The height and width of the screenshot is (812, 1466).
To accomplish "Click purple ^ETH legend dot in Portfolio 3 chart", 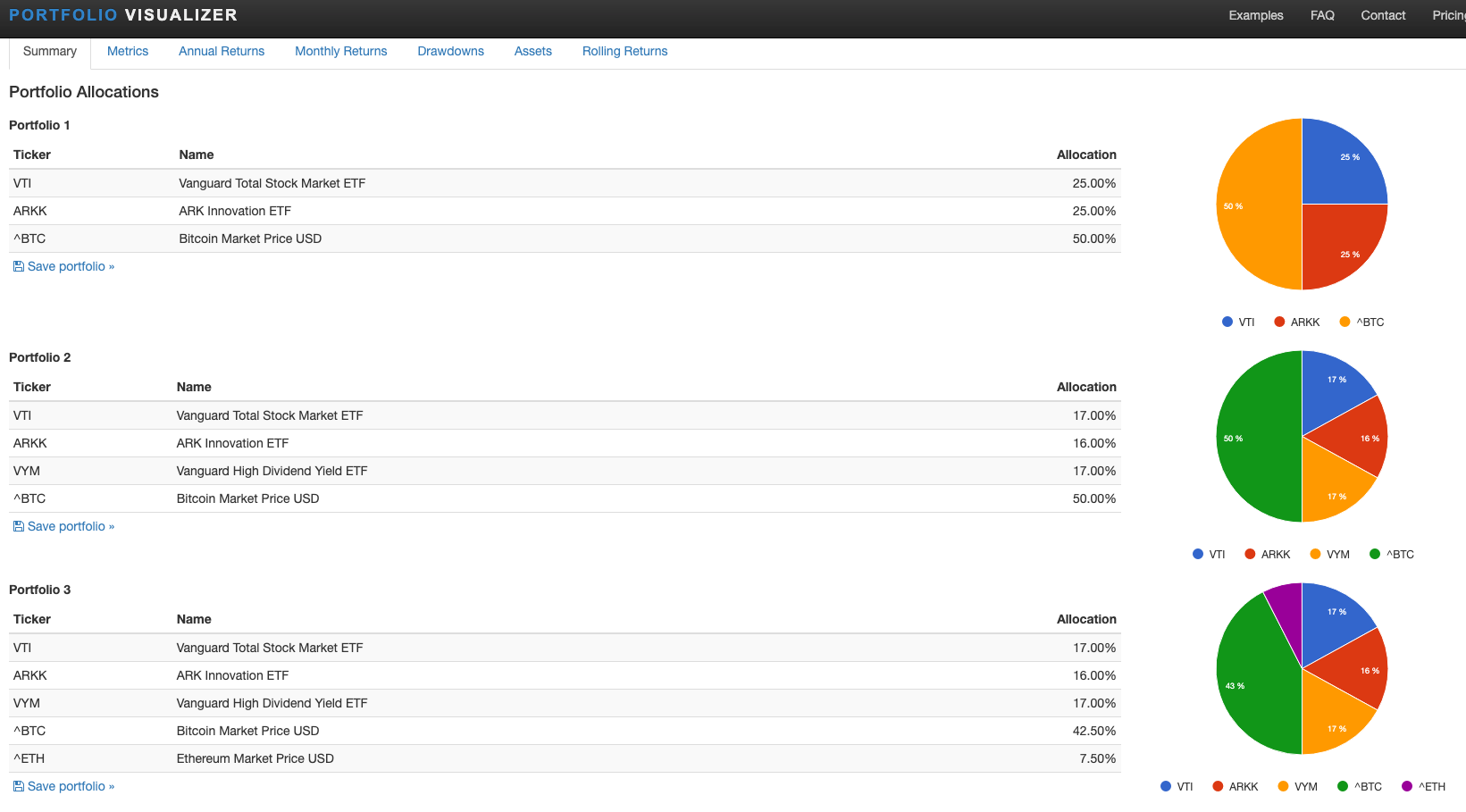I will click(1407, 786).
